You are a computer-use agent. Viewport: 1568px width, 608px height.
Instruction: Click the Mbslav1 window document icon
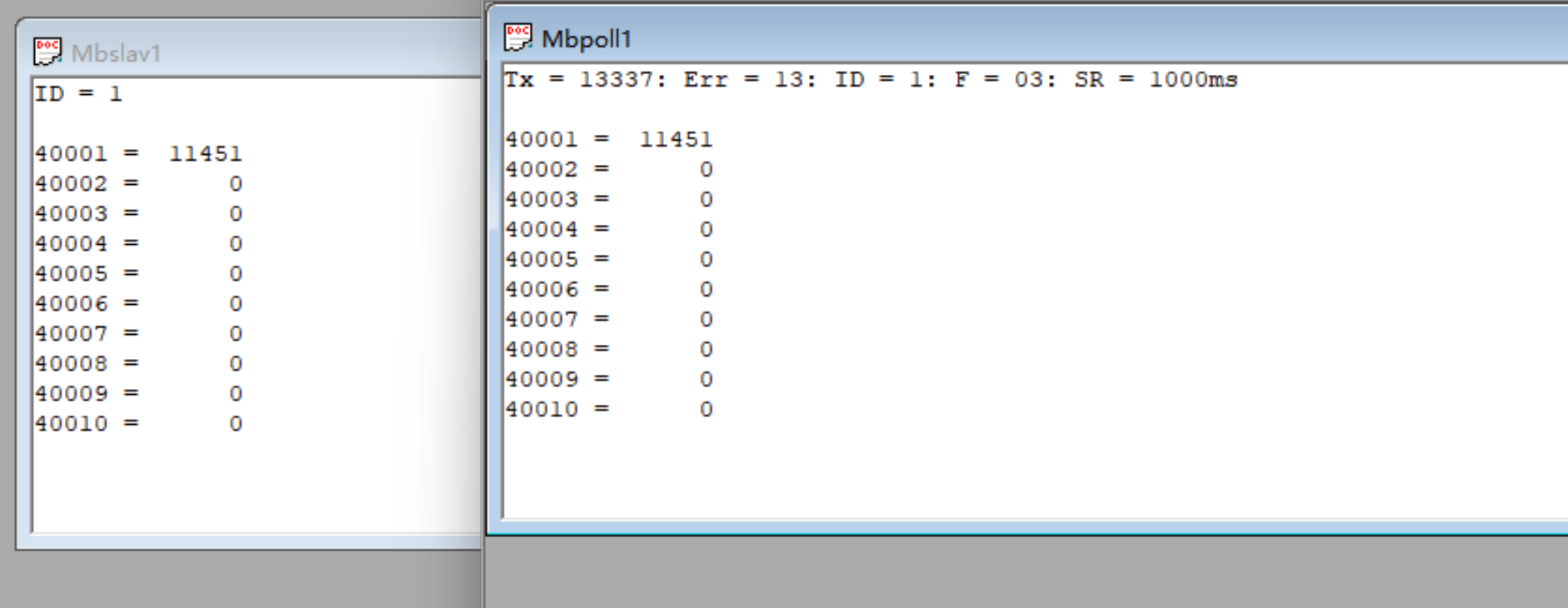(x=47, y=52)
